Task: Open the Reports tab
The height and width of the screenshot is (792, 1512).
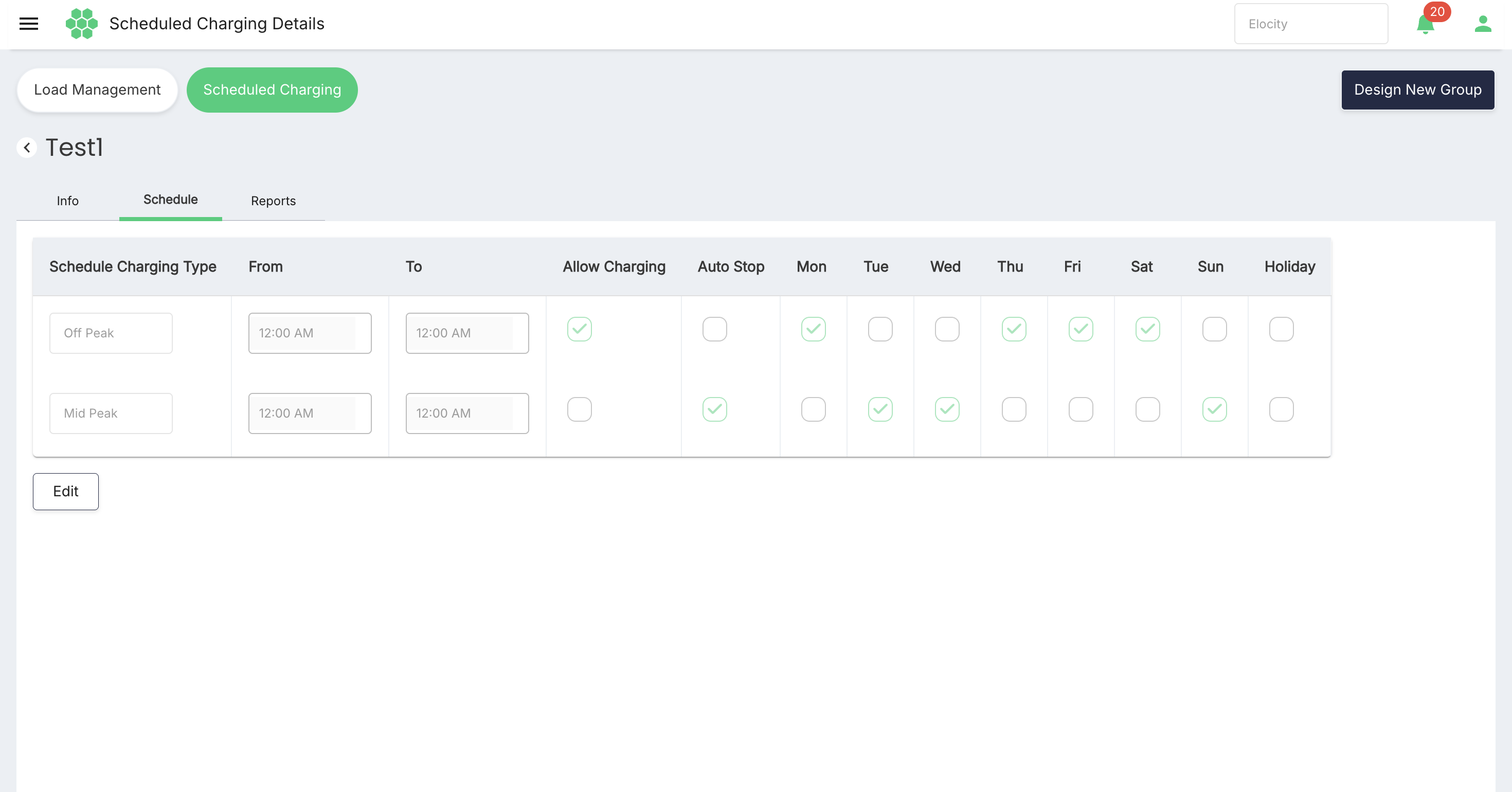Action: point(273,201)
